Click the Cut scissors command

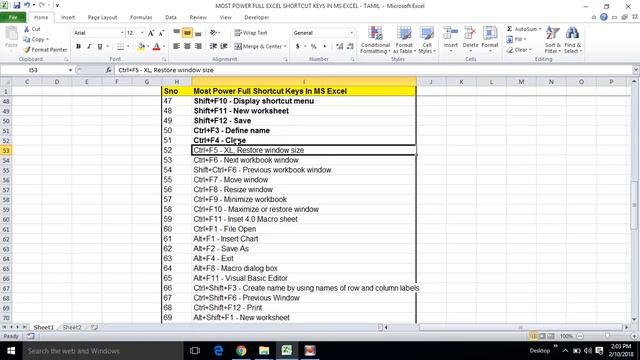coord(32,29)
